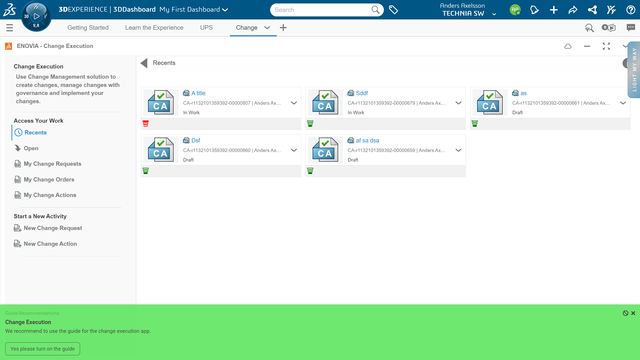This screenshot has width=640, height=360.
Task: Click the share arrow icon
Action: coord(573,10)
